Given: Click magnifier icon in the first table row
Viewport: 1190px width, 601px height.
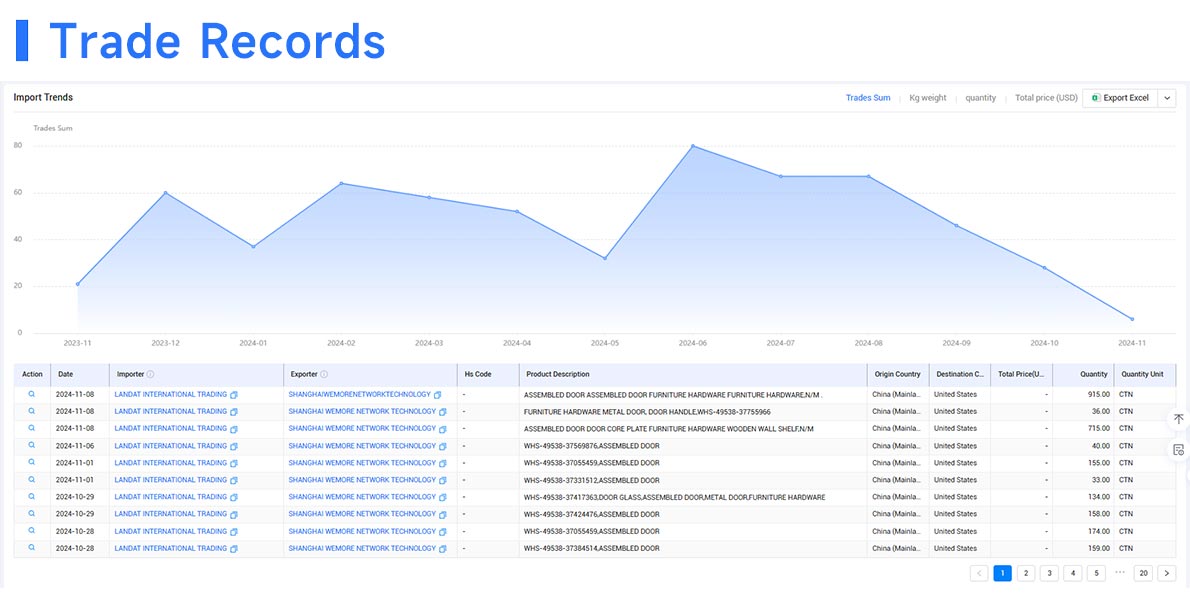Looking at the screenshot, I should [32, 394].
